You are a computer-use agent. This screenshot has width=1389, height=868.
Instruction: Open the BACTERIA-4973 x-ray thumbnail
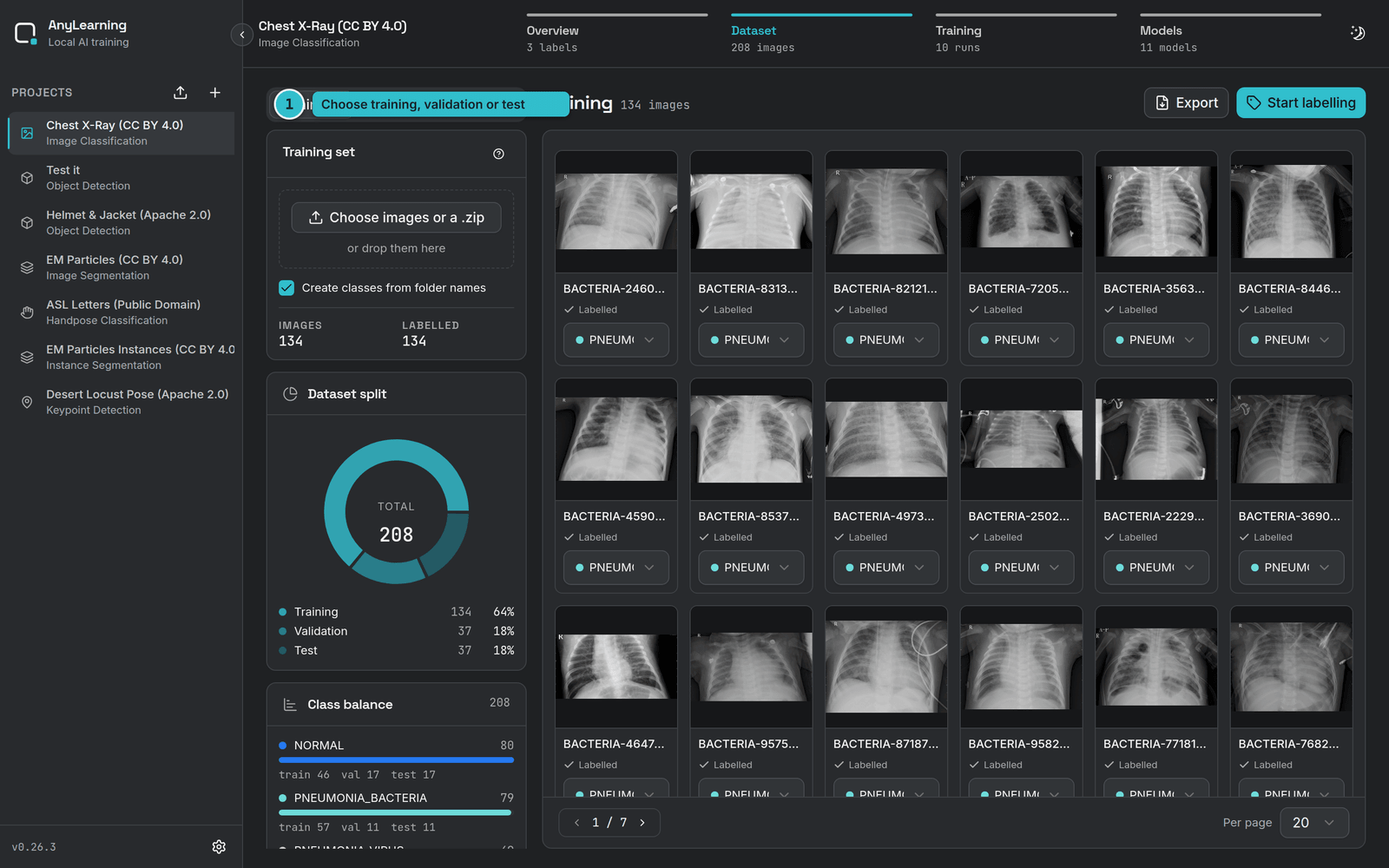pos(886,439)
